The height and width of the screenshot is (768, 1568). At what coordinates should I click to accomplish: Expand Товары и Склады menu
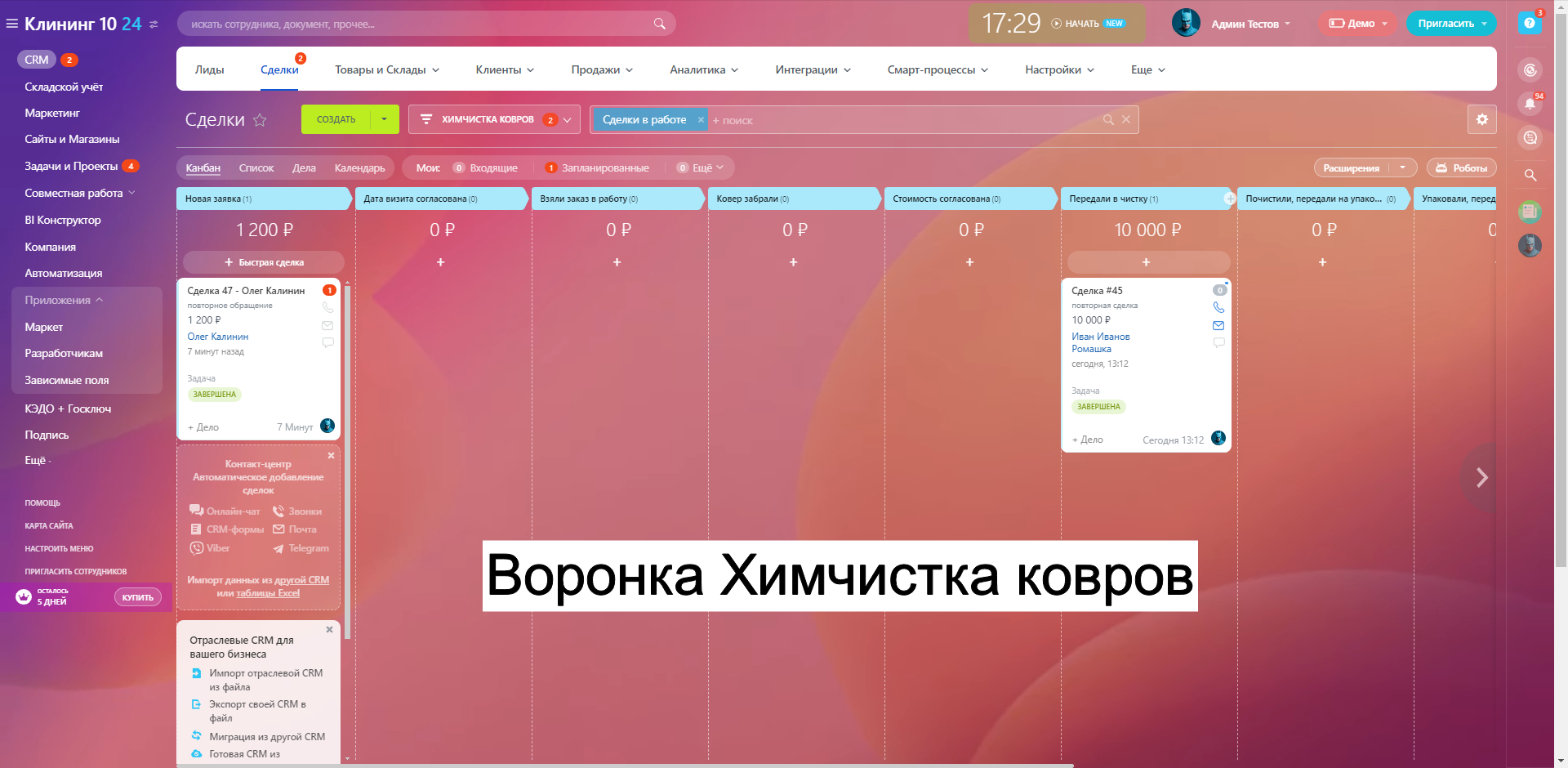point(387,70)
